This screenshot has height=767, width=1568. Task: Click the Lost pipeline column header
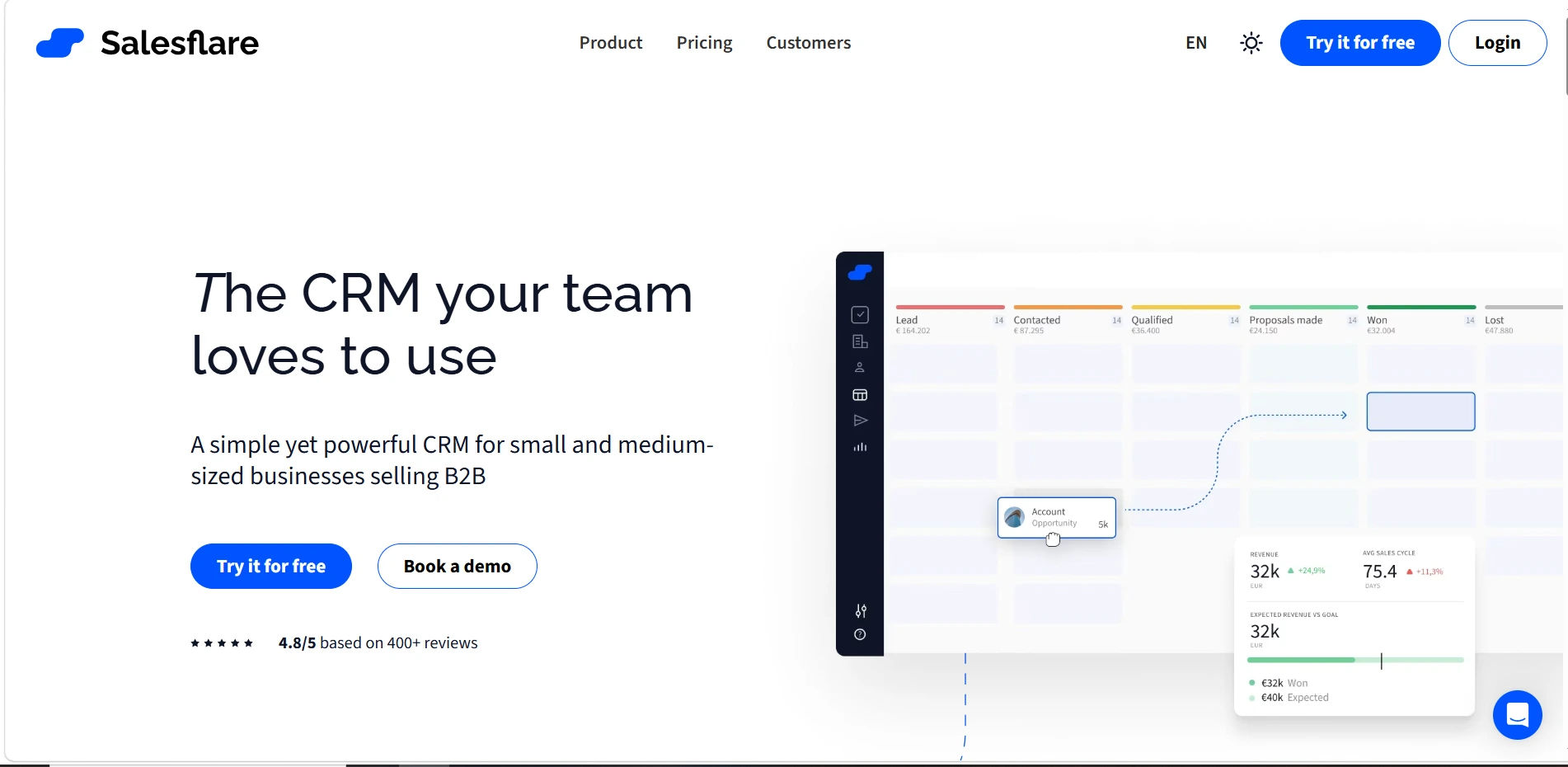(1523, 320)
